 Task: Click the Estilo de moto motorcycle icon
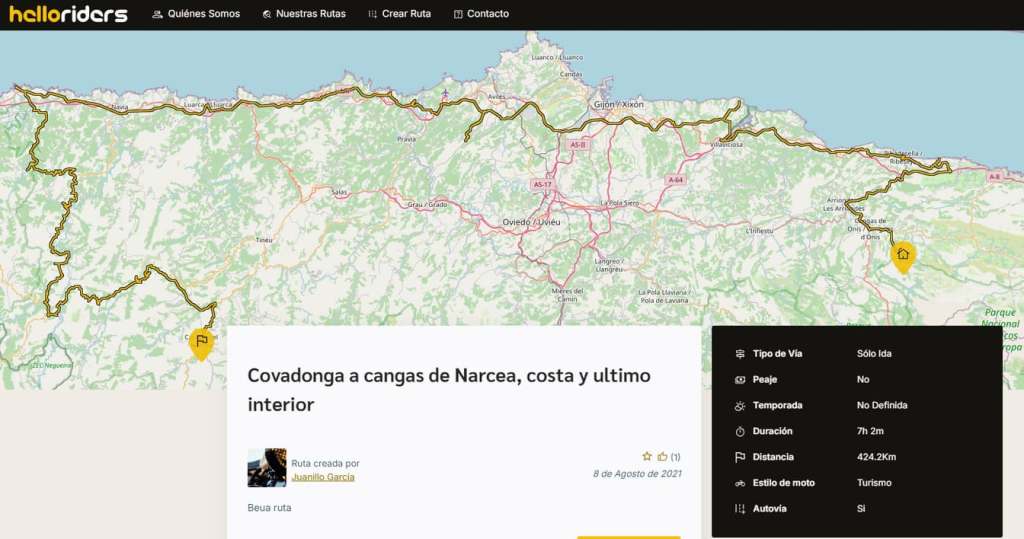(x=740, y=483)
